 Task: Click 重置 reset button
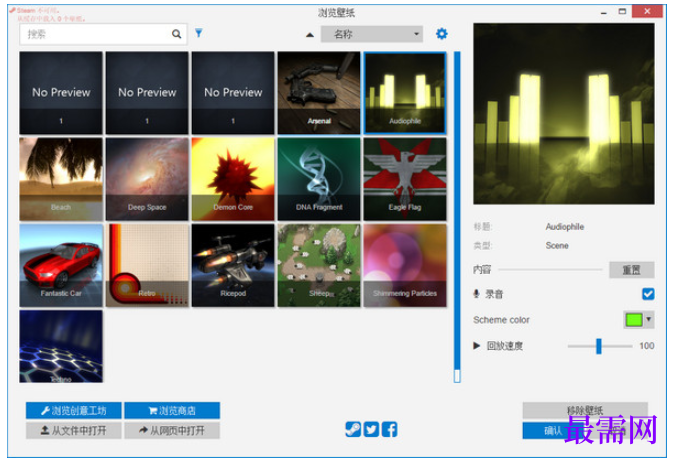tap(632, 270)
